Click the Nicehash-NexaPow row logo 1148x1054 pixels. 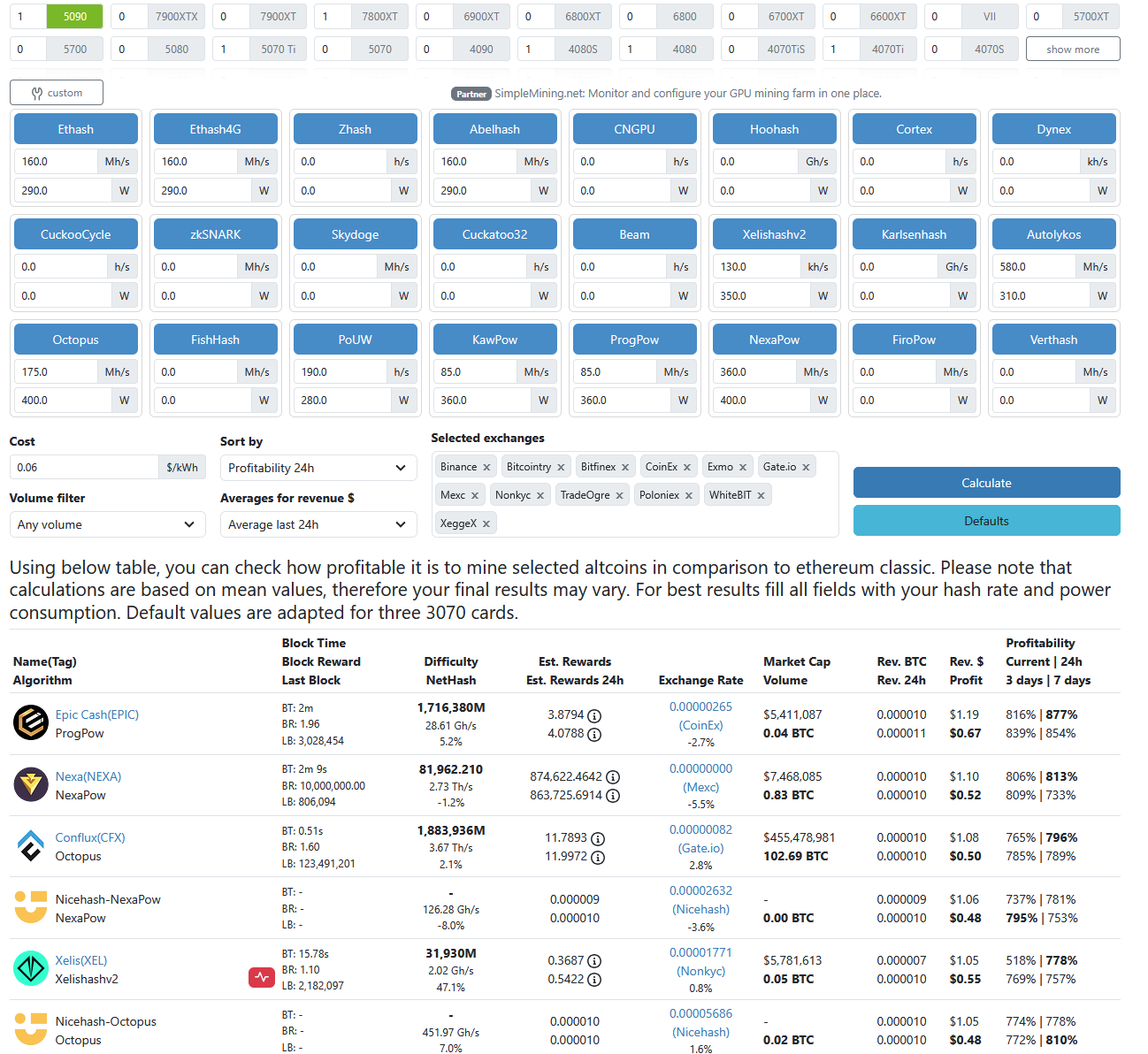[x=31, y=907]
